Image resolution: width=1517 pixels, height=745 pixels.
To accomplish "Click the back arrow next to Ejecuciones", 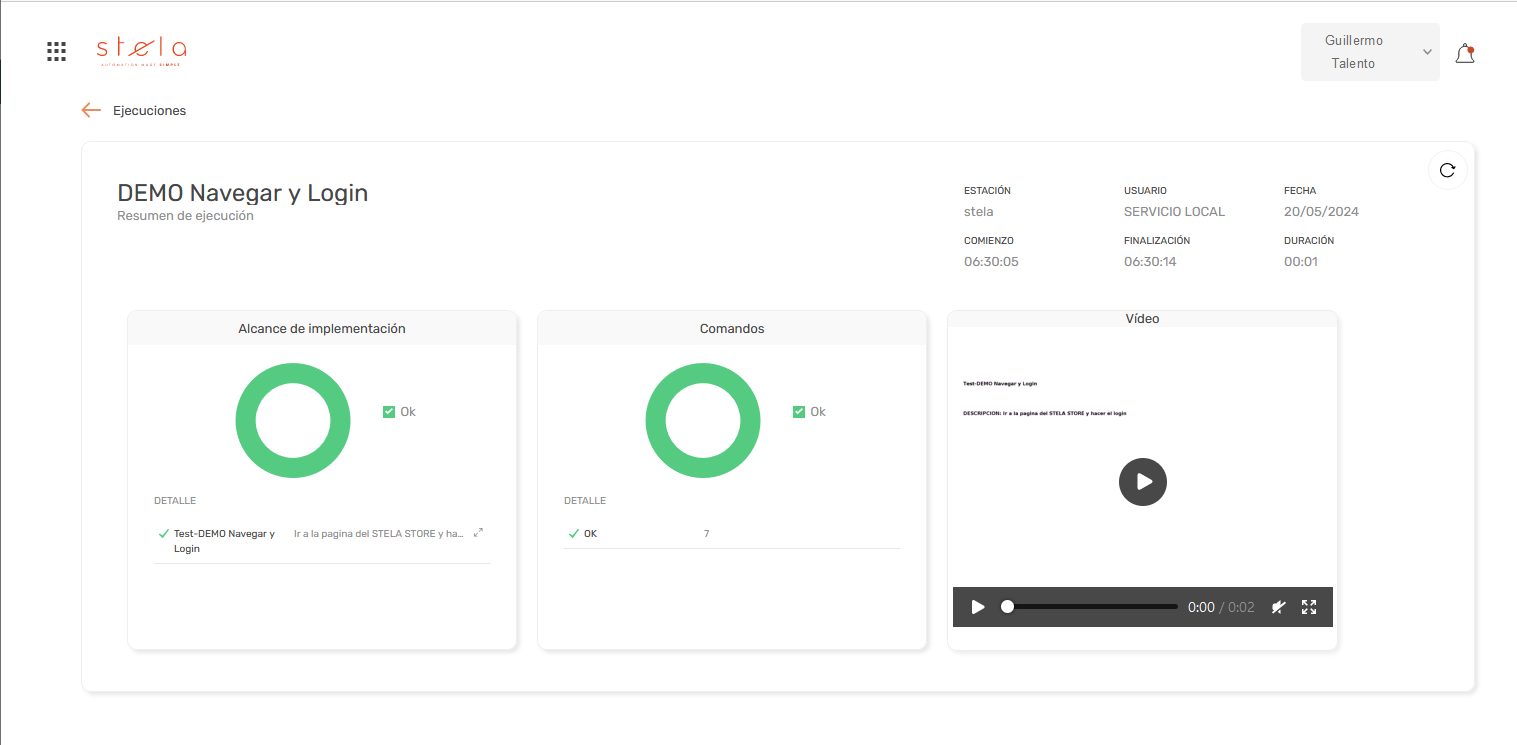I will 91,110.
